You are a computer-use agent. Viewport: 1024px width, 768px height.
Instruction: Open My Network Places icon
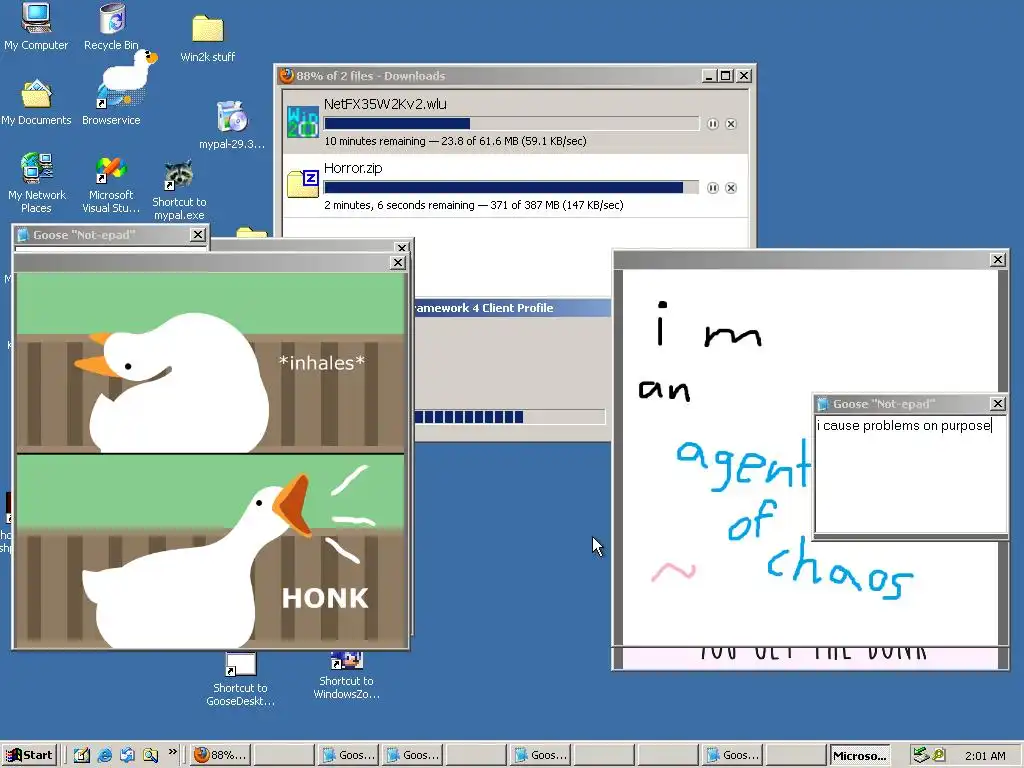point(37,183)
